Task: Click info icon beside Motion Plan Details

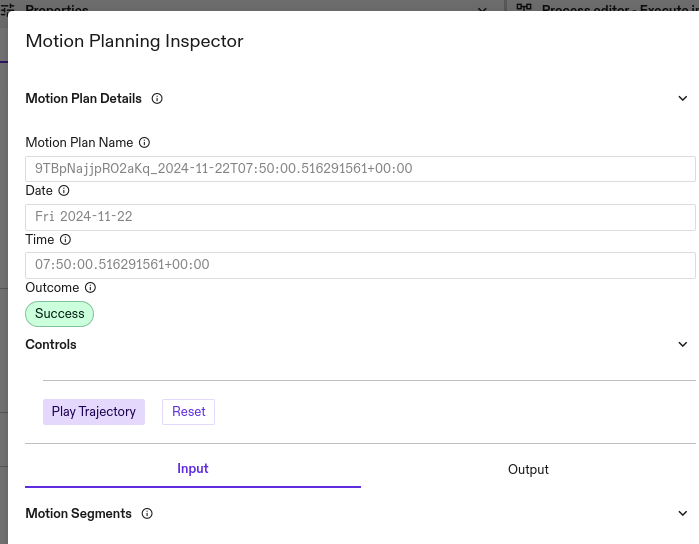Action: point(157,99)
